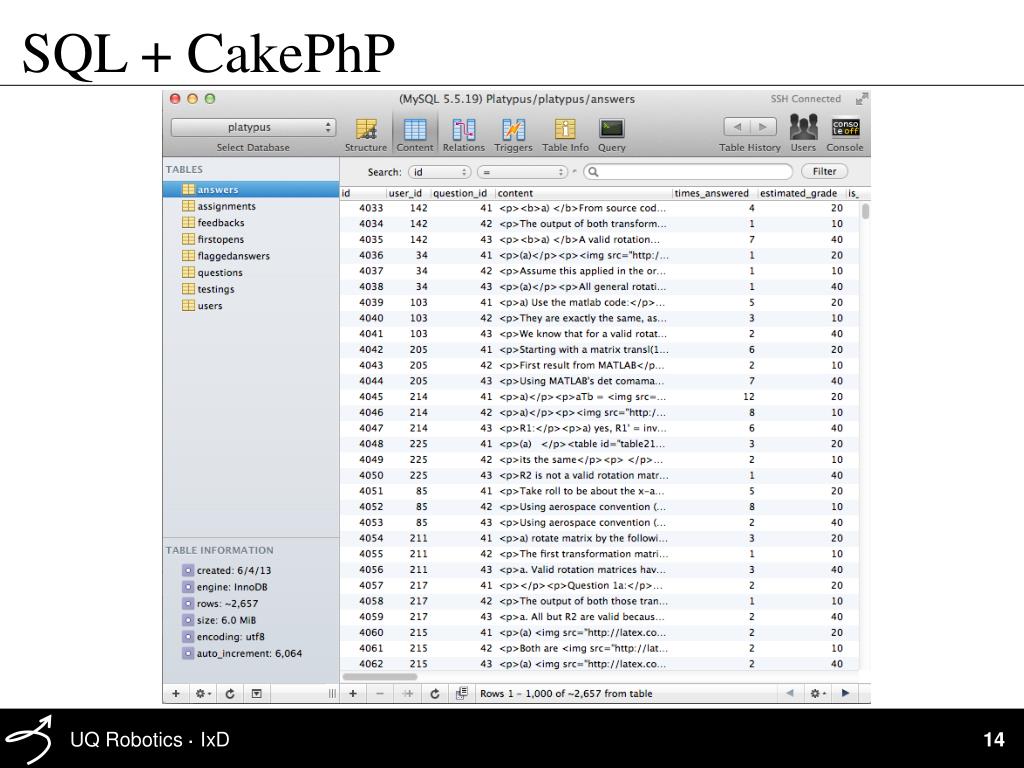
Task: Toggle multi-filter rules icon
Action: pos(462,694)
